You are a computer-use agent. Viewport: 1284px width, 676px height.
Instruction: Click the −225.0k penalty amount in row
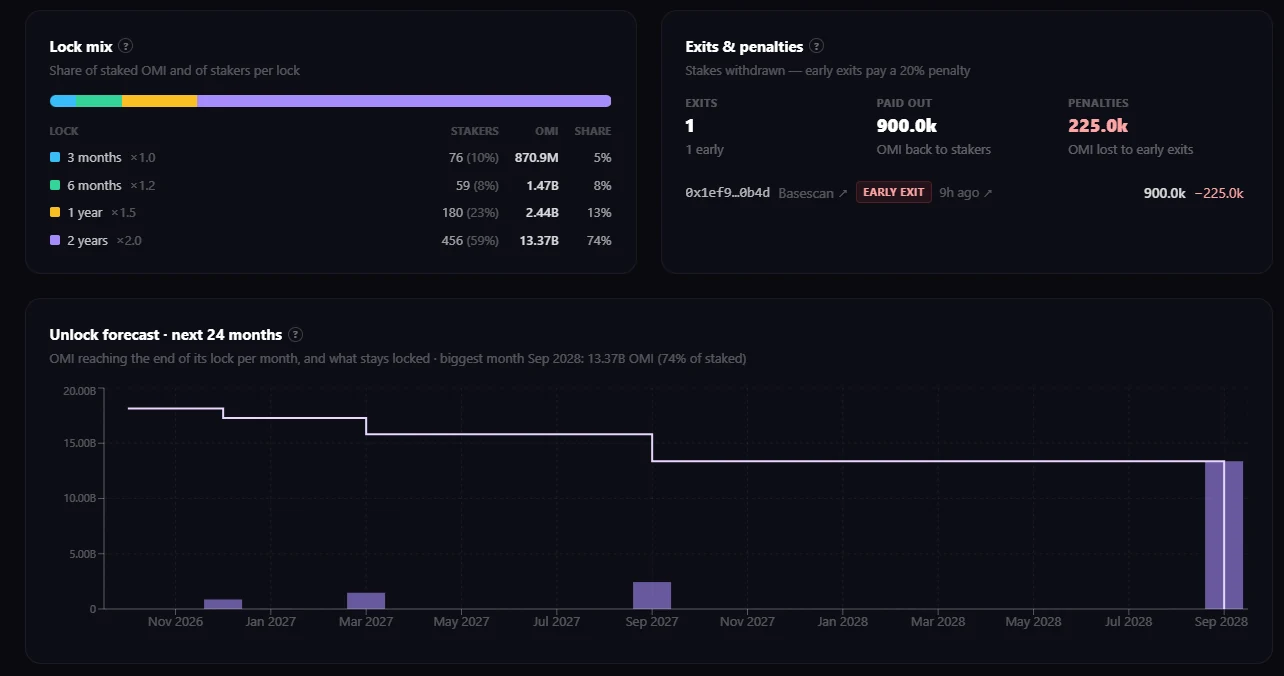1219,193
